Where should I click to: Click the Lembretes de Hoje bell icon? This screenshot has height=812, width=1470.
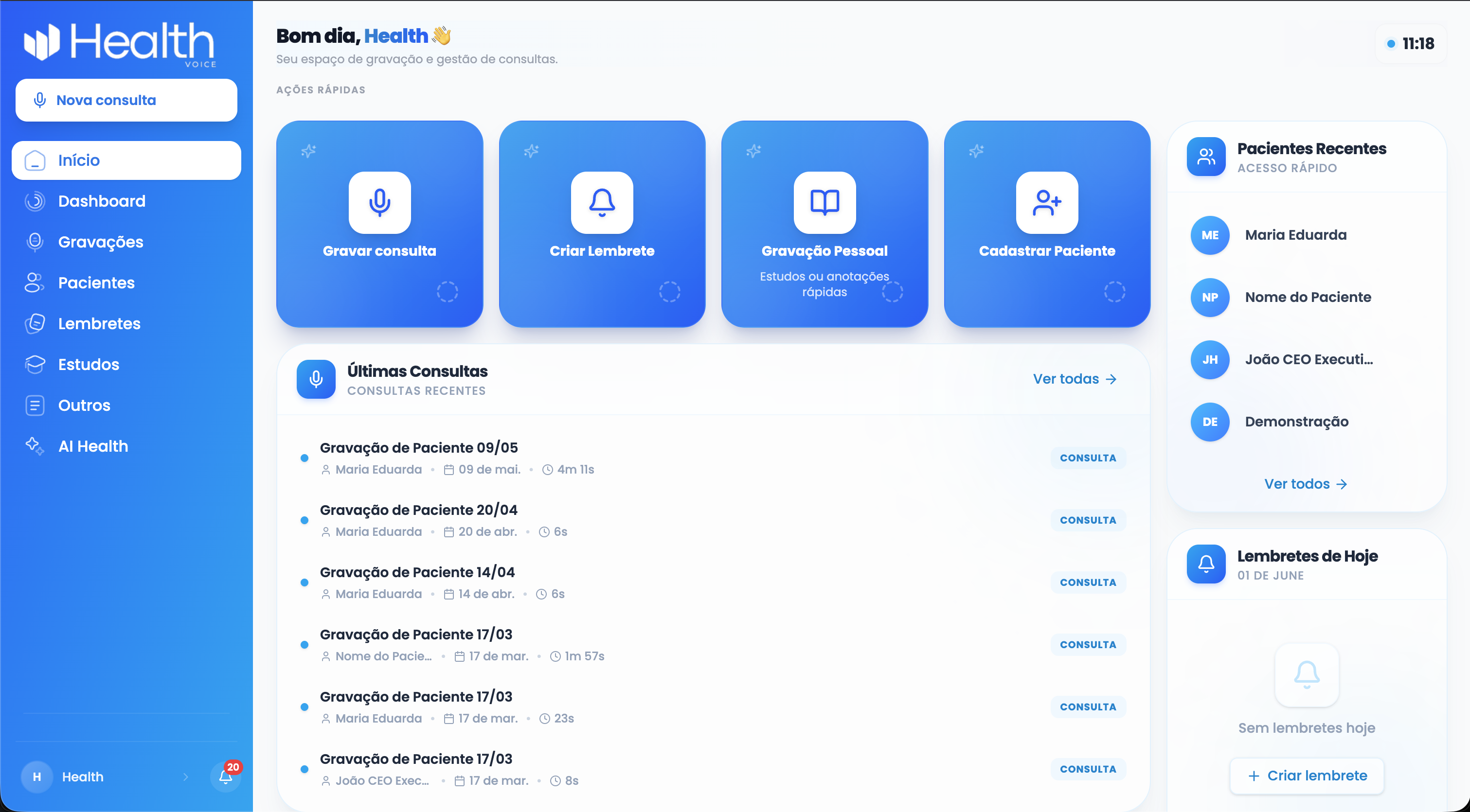pyautogui.click(x=1206, y=564)
